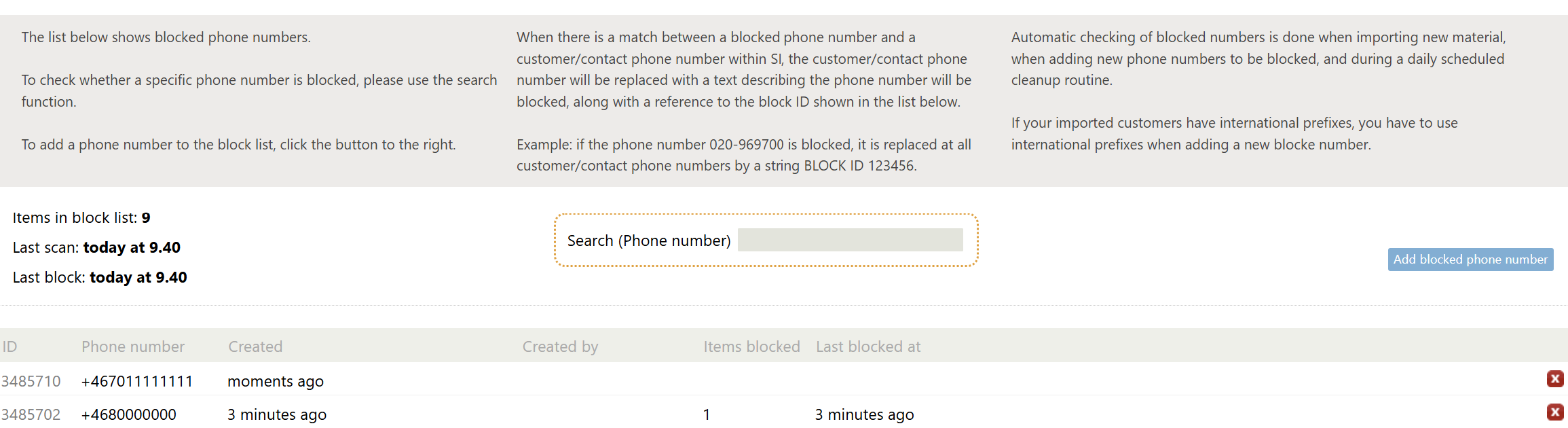Click the Created column header
This screenshot has width=1568, height=428.
[255, 346]
